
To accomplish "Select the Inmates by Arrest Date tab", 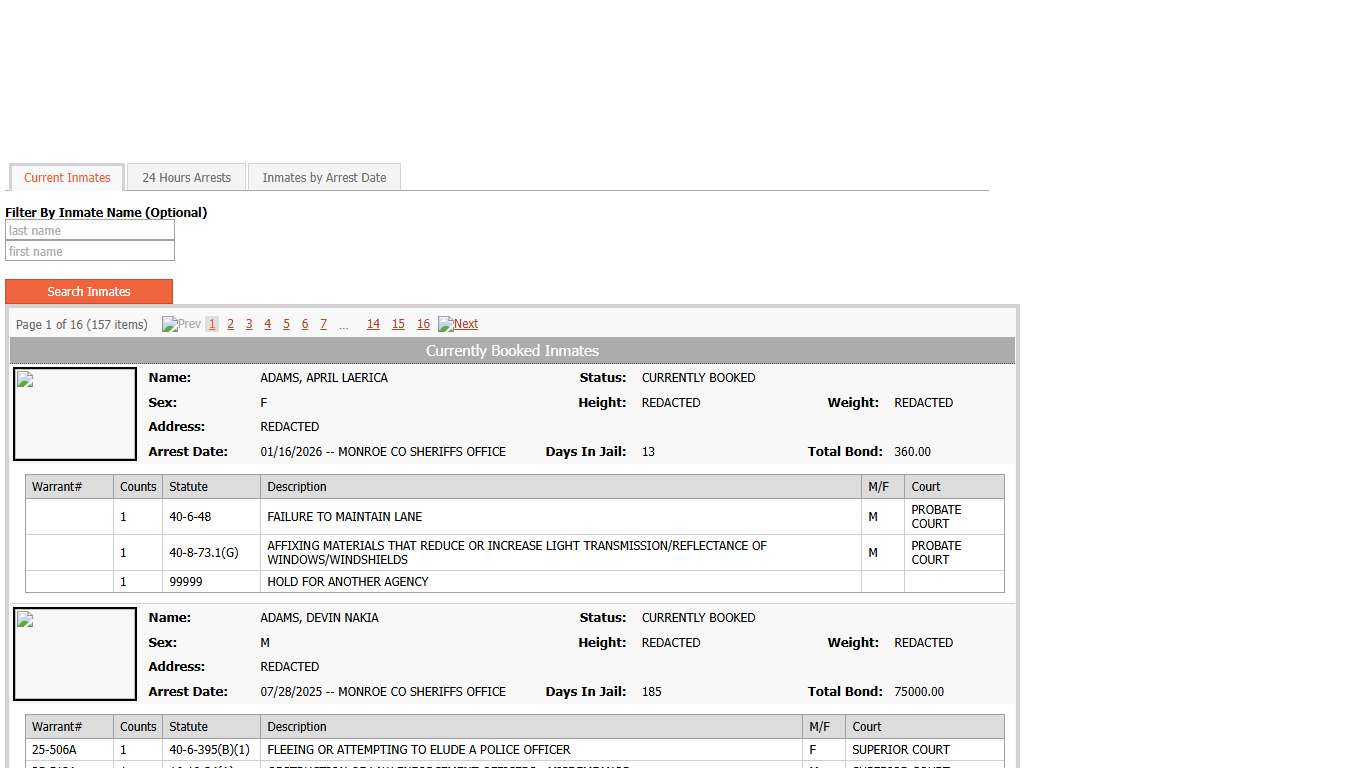I will pyautogui.click(x=324, y=178).
